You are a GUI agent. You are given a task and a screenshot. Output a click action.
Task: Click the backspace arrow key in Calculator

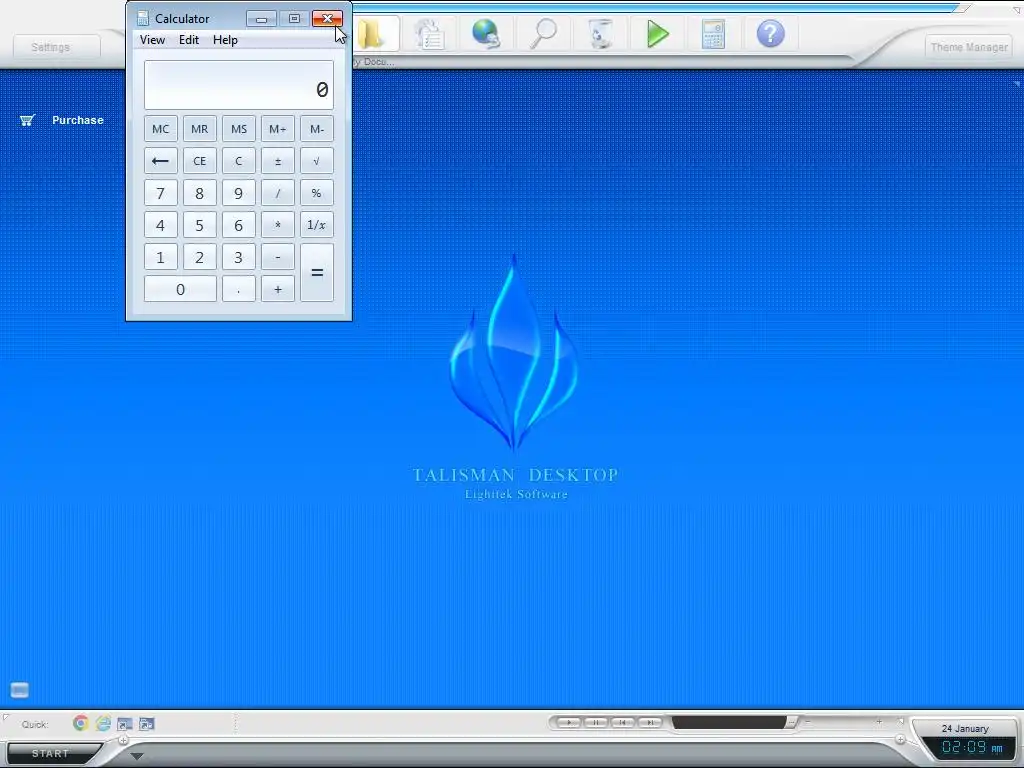161,161
